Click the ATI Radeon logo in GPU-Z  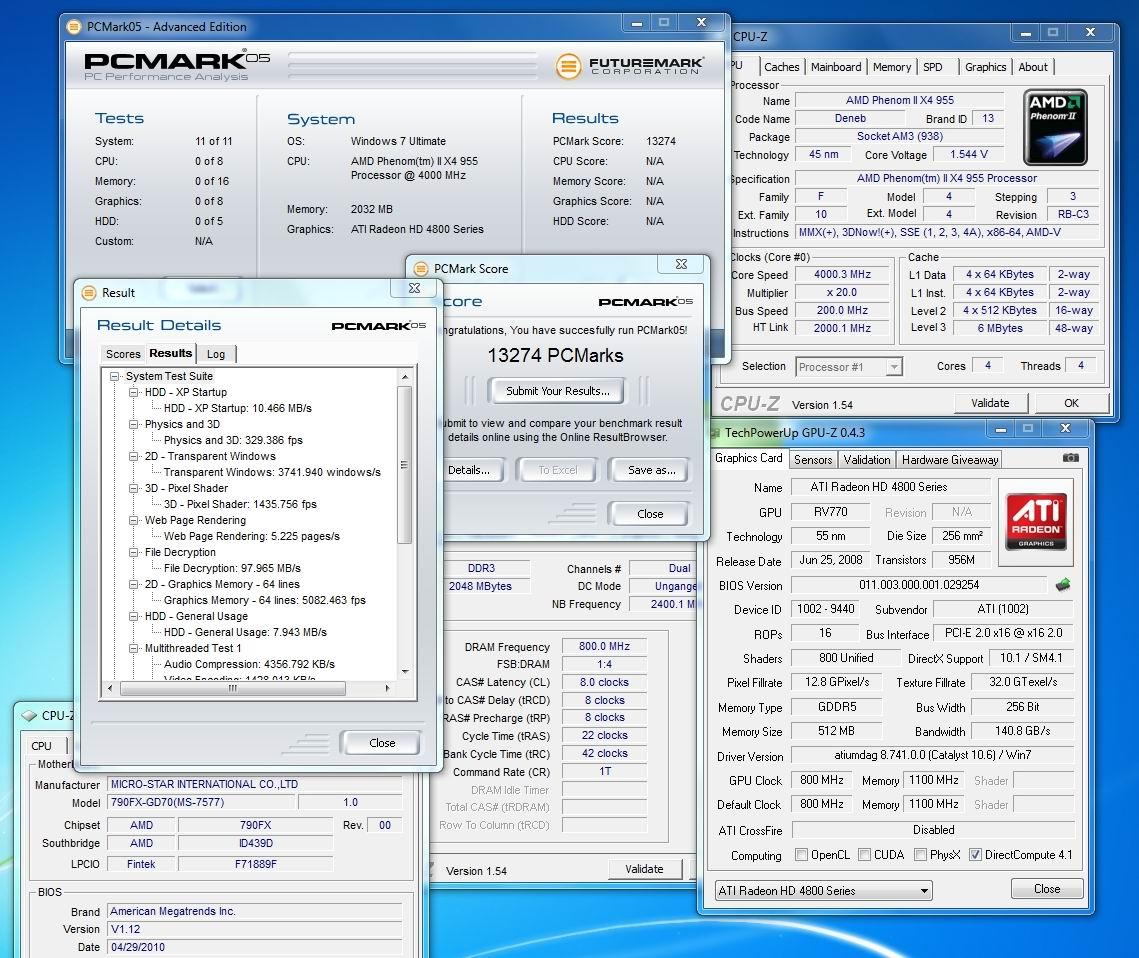click(1036, 521)
